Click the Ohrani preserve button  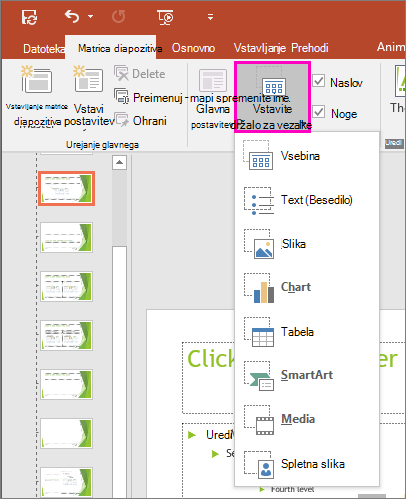pos(140,121)
